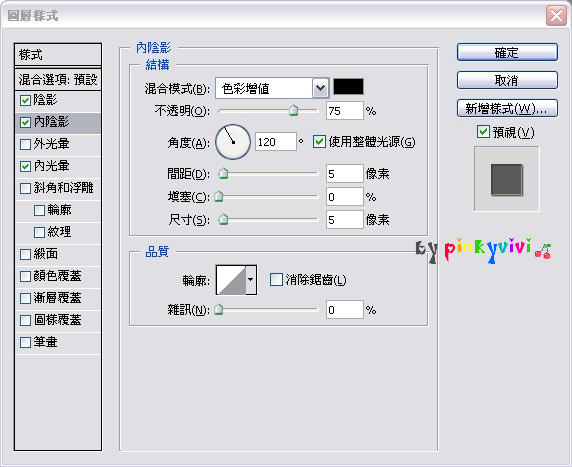Image resolution: width=572 pixels, height=467 pixels.
Task: Uncheck the 陰影 drop shadow checkbox
Action: pos(25,100)
